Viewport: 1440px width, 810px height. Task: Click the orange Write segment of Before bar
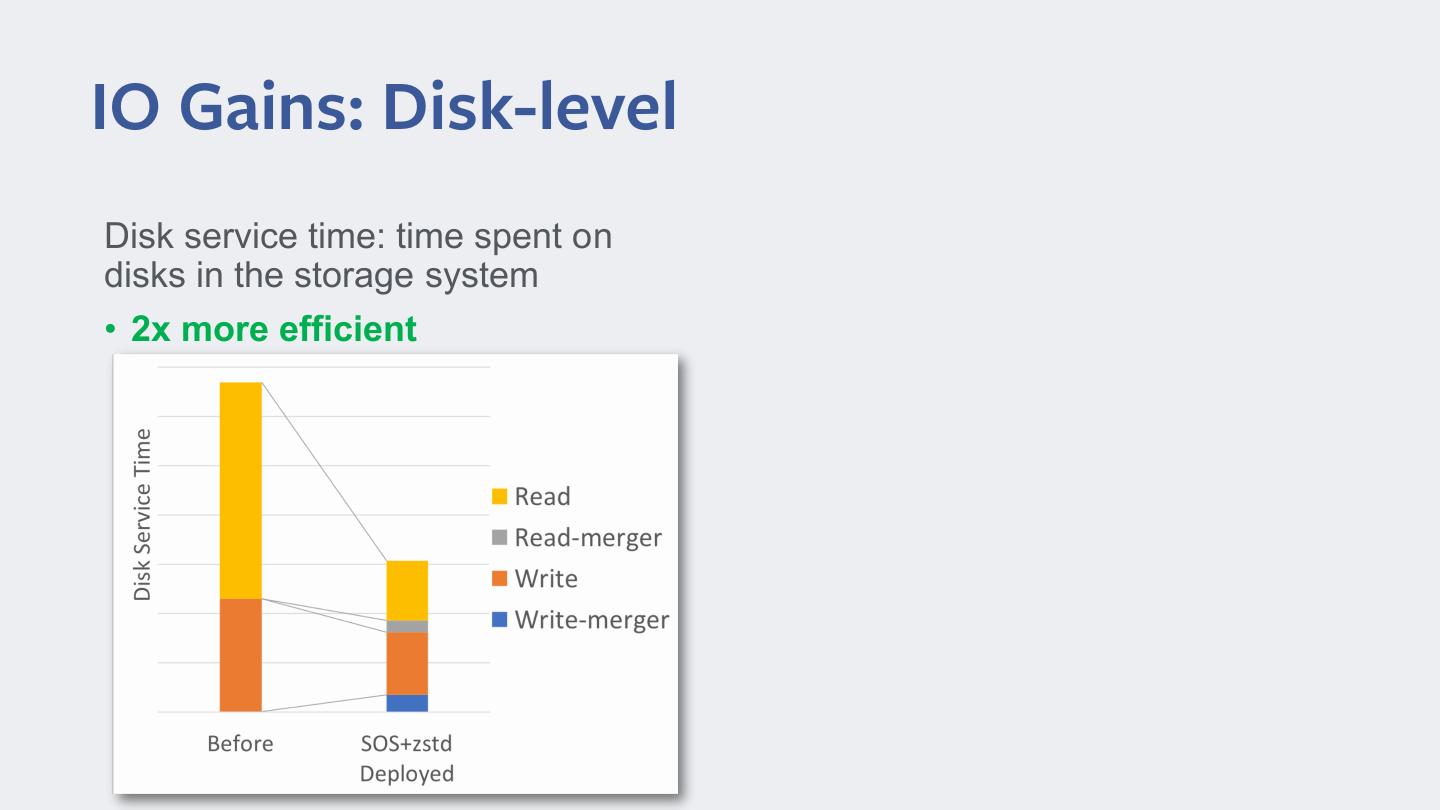coord(240,655)
